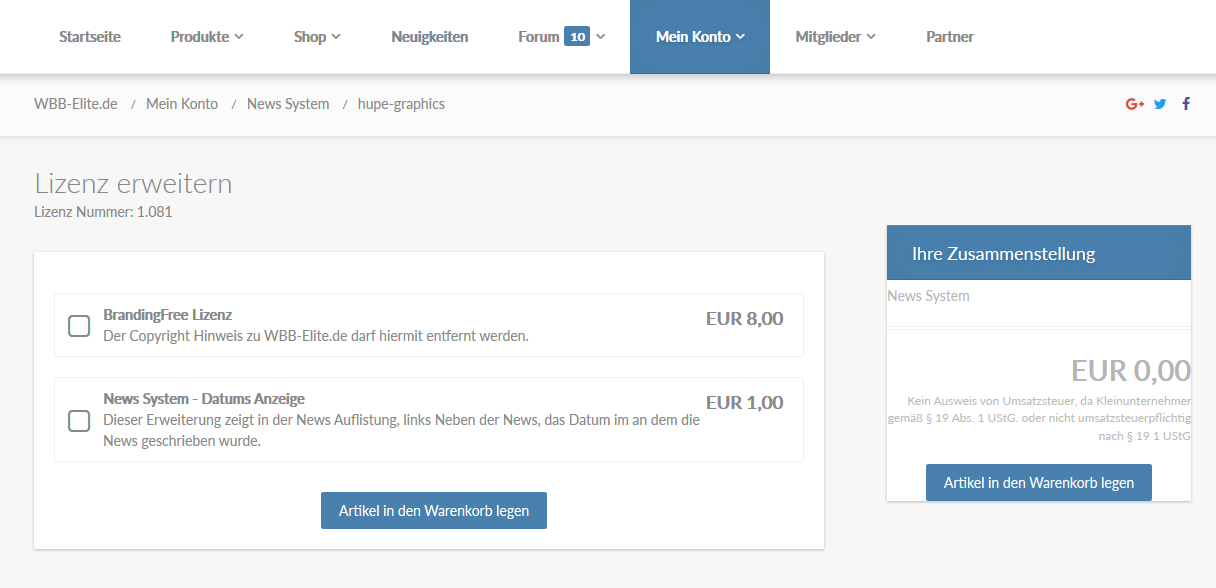Open the Shop dropdown menu
Screen dimensions: 1216x588
click(317, 37)
